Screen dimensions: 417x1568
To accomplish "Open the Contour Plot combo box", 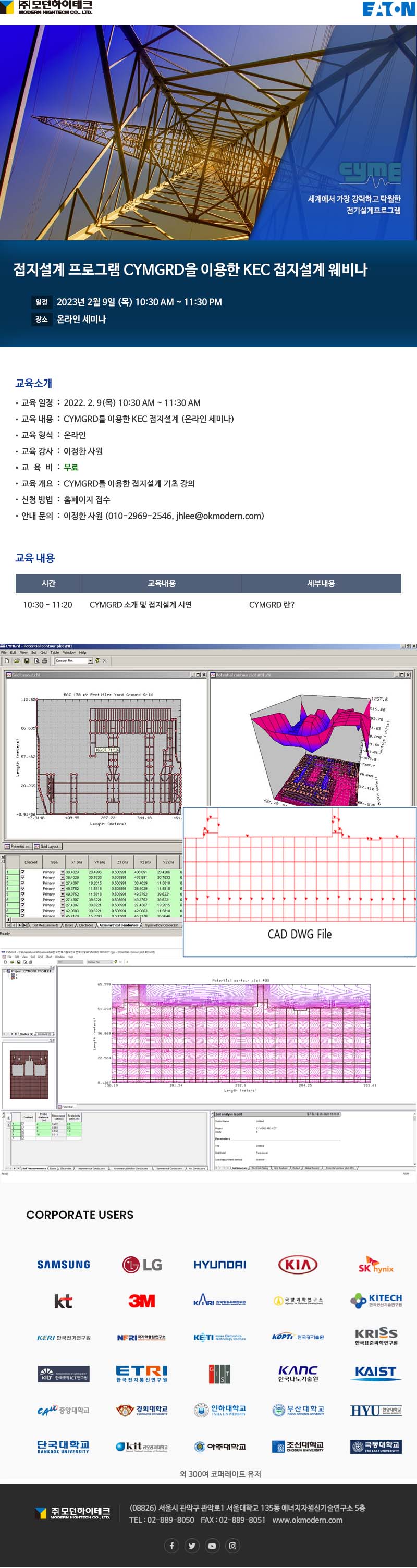I will click(x=73, y=660).
